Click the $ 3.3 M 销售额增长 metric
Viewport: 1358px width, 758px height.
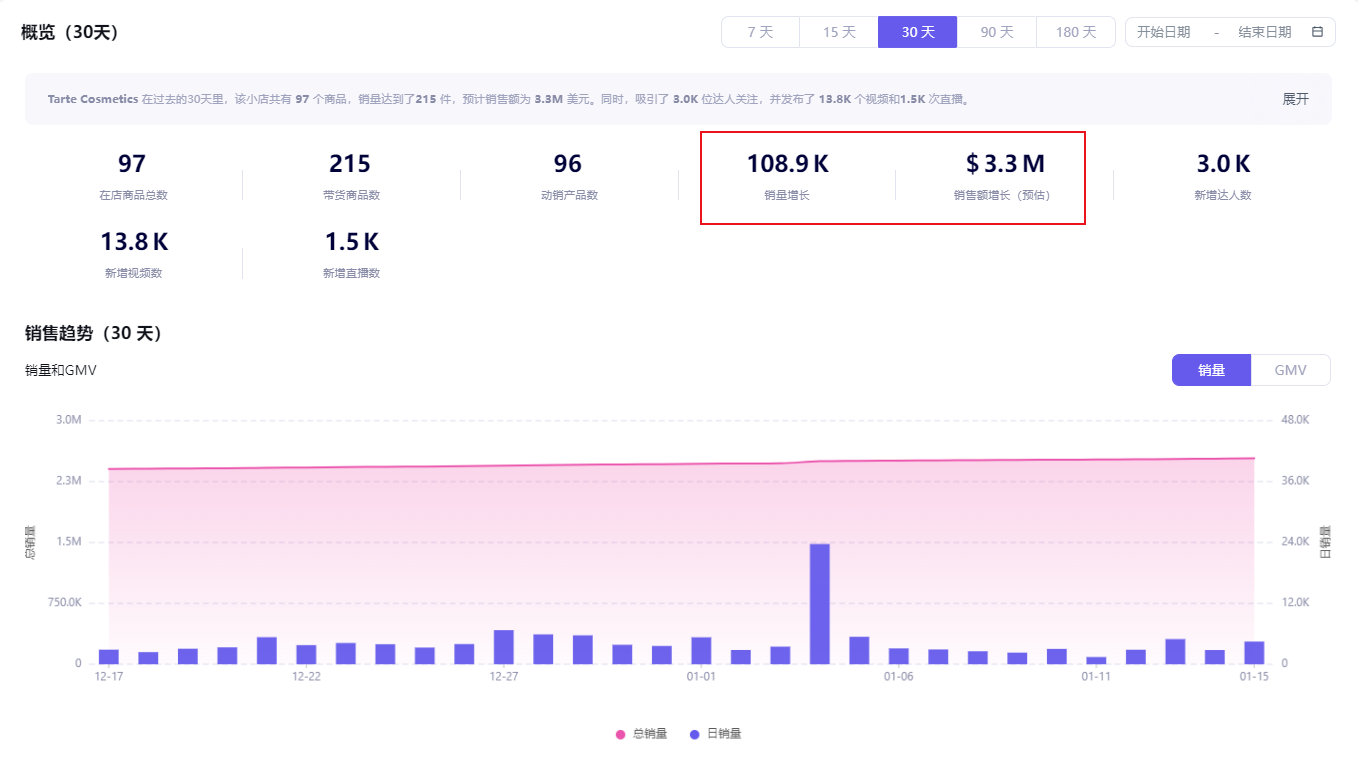1004,175
